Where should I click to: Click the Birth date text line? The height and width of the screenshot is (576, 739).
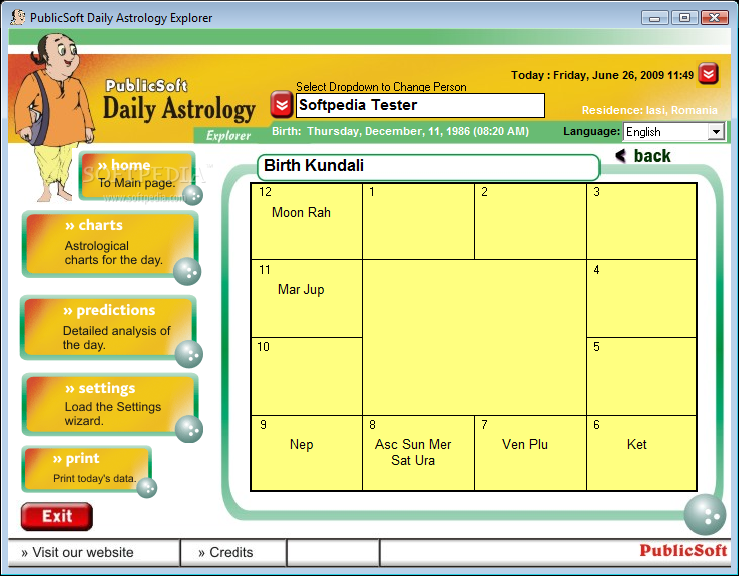[x=400, y=131]
